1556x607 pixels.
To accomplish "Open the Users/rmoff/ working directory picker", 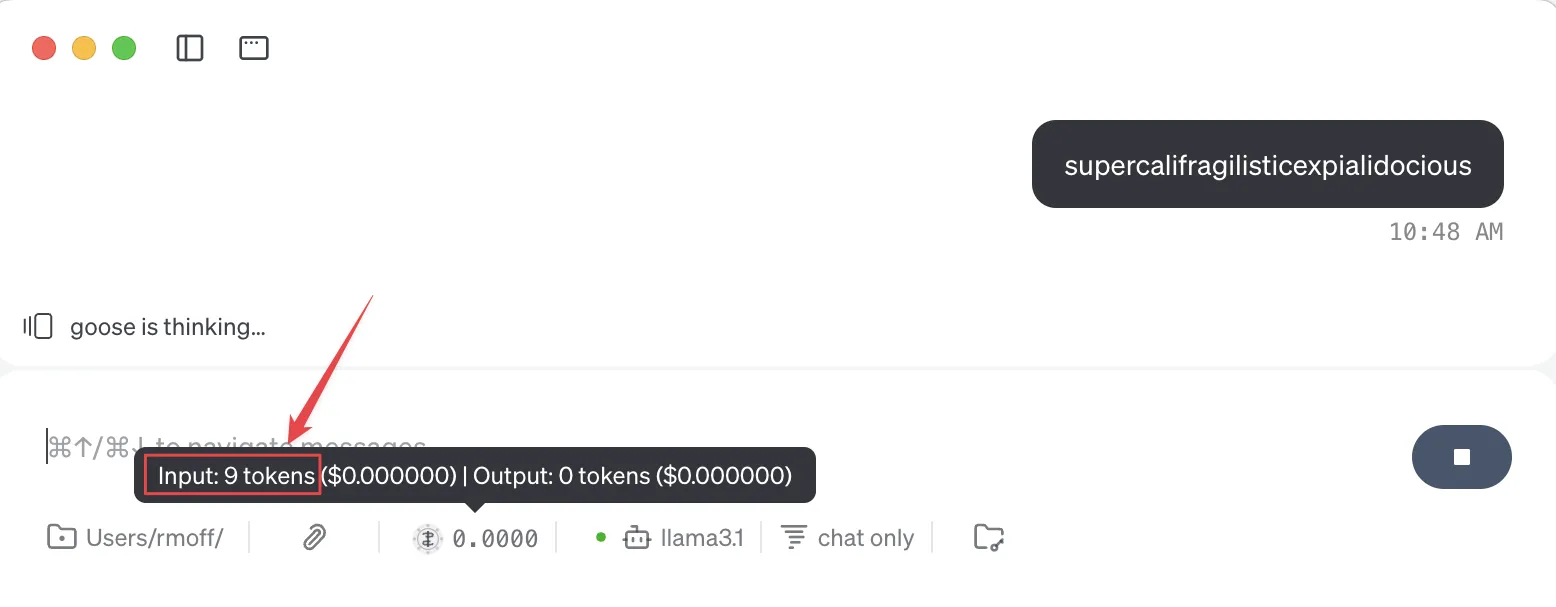I will point(154,538).
